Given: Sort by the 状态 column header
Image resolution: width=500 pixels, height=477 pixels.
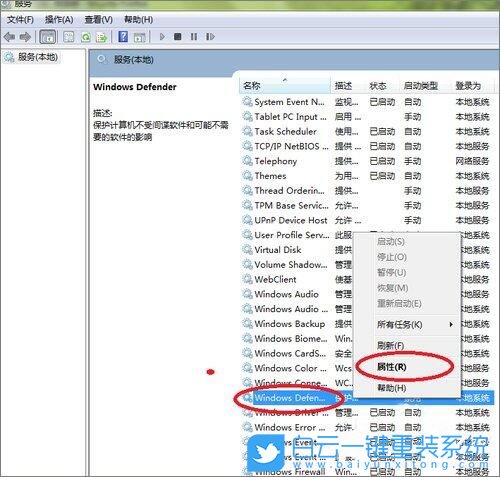Looking at the screenshot, I should [x=383, y=86].
